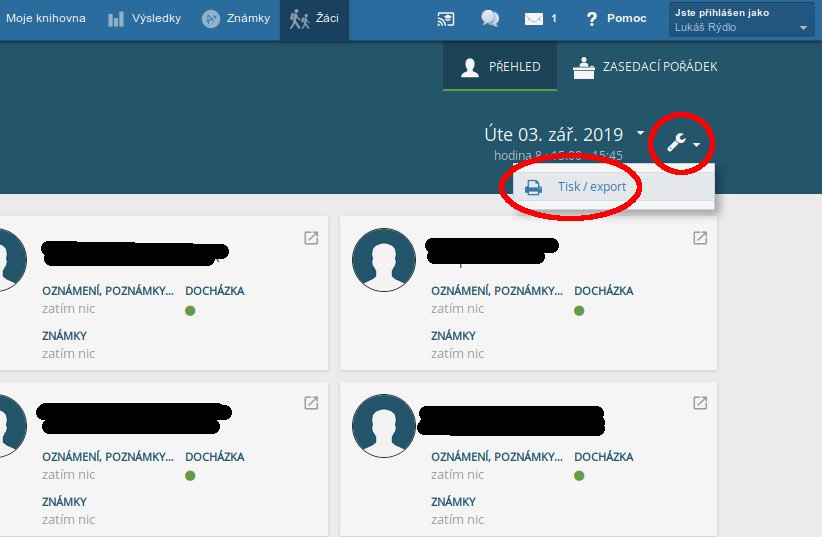822x537 pixels.
Task: Switch to the Přehled tab
Action: click(x=501, y=67)
